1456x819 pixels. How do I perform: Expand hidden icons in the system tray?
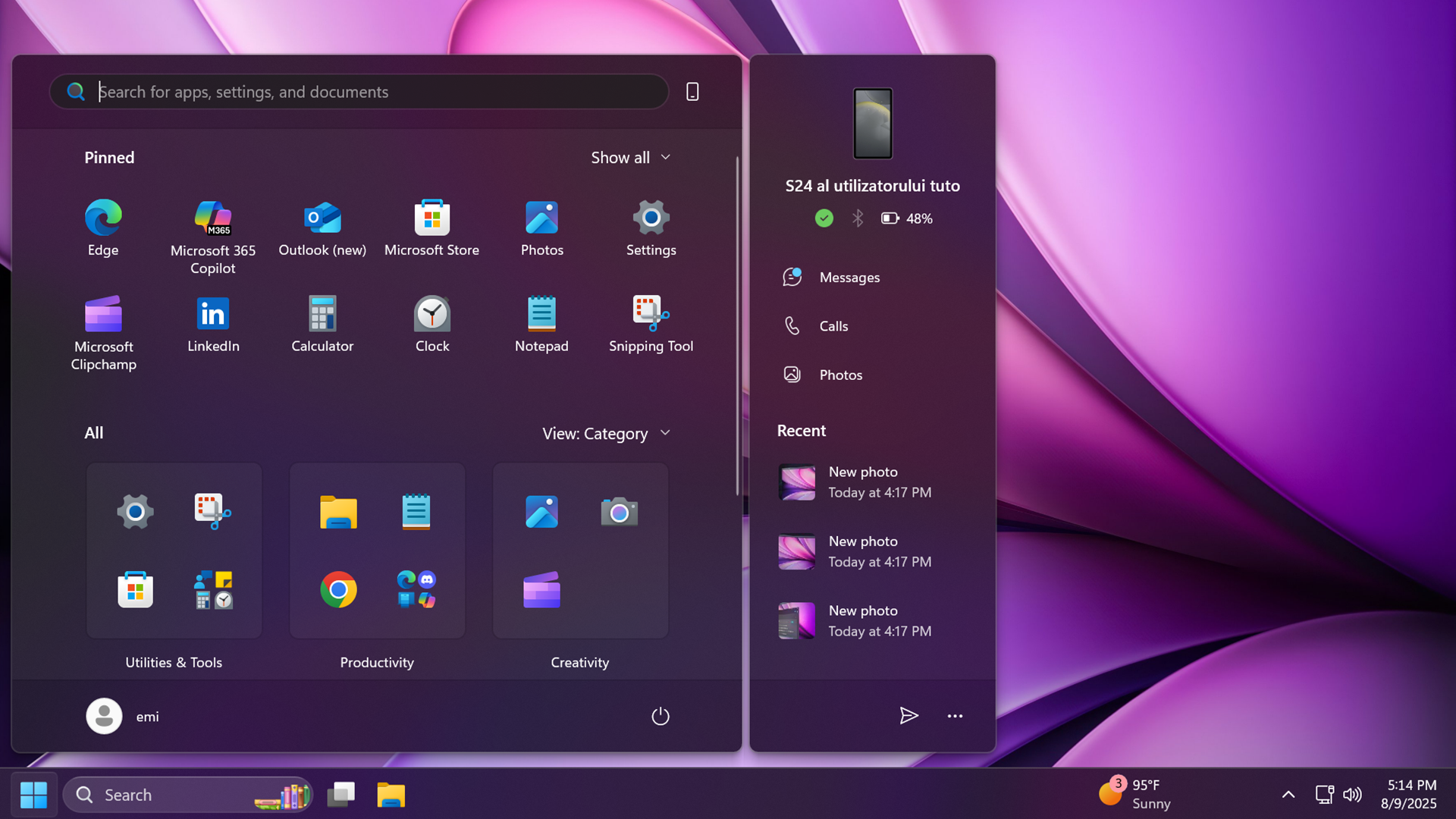pyautogui.click(x=1288, y=794)
